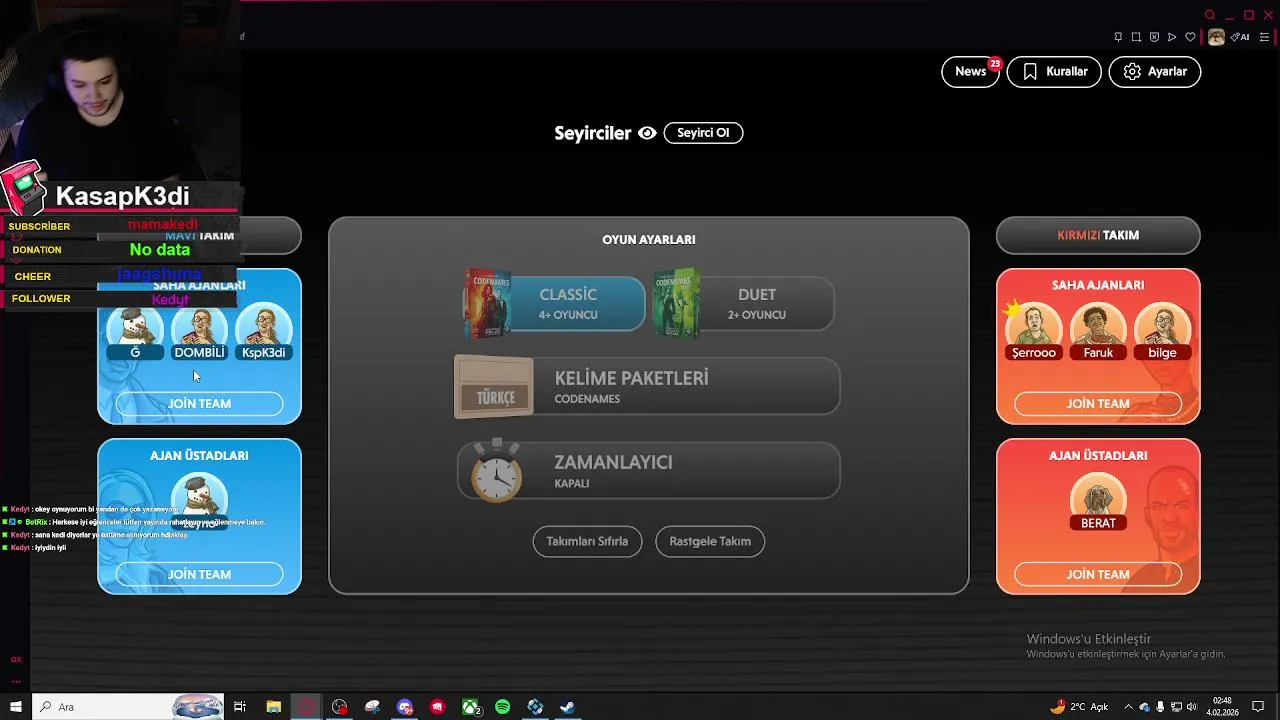Viewport: 1280px width, 720px height.
Task: Click the Rastgele Takım button
Action: 710,541
